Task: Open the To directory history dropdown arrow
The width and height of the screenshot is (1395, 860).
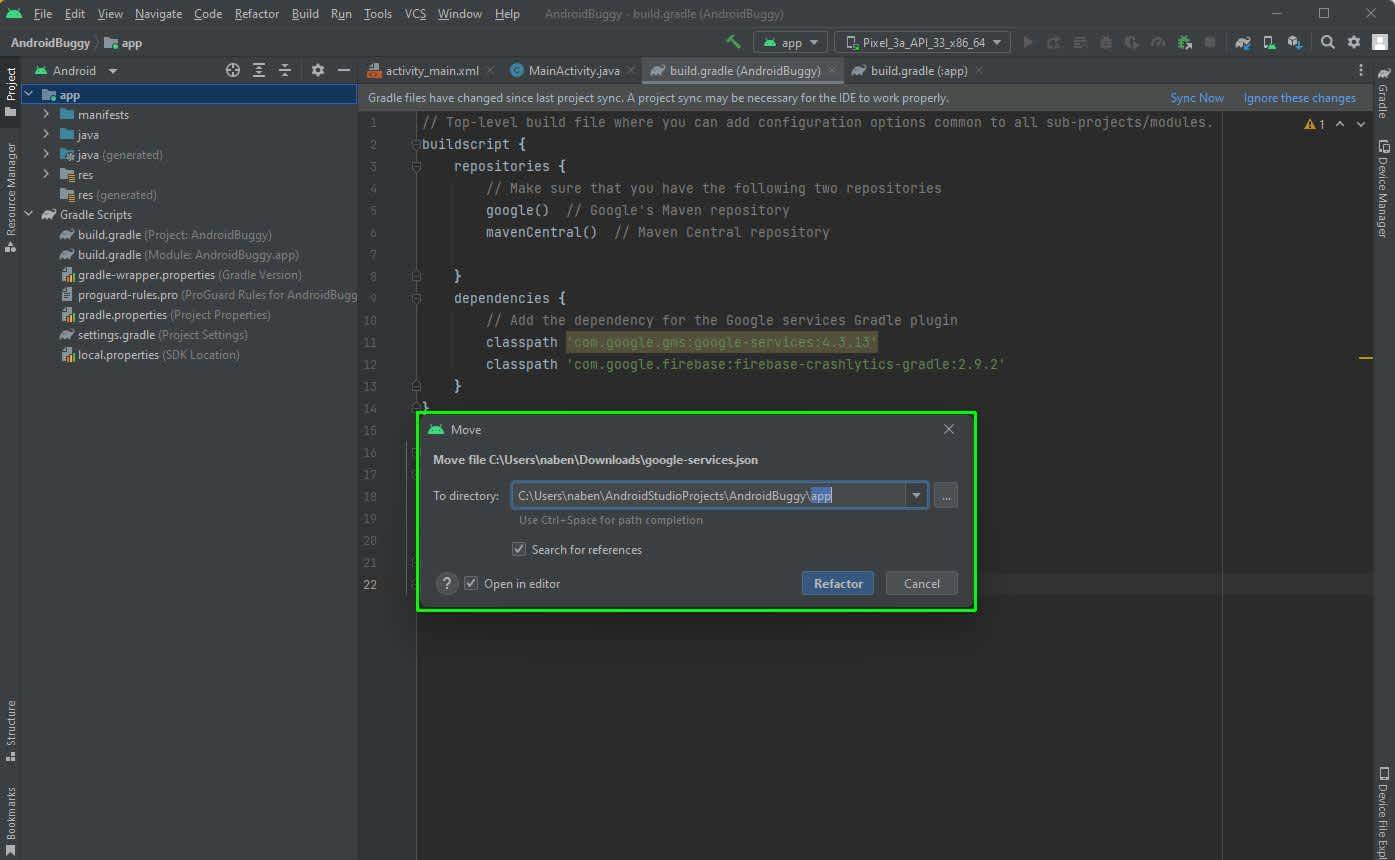Action: [916, 495]
